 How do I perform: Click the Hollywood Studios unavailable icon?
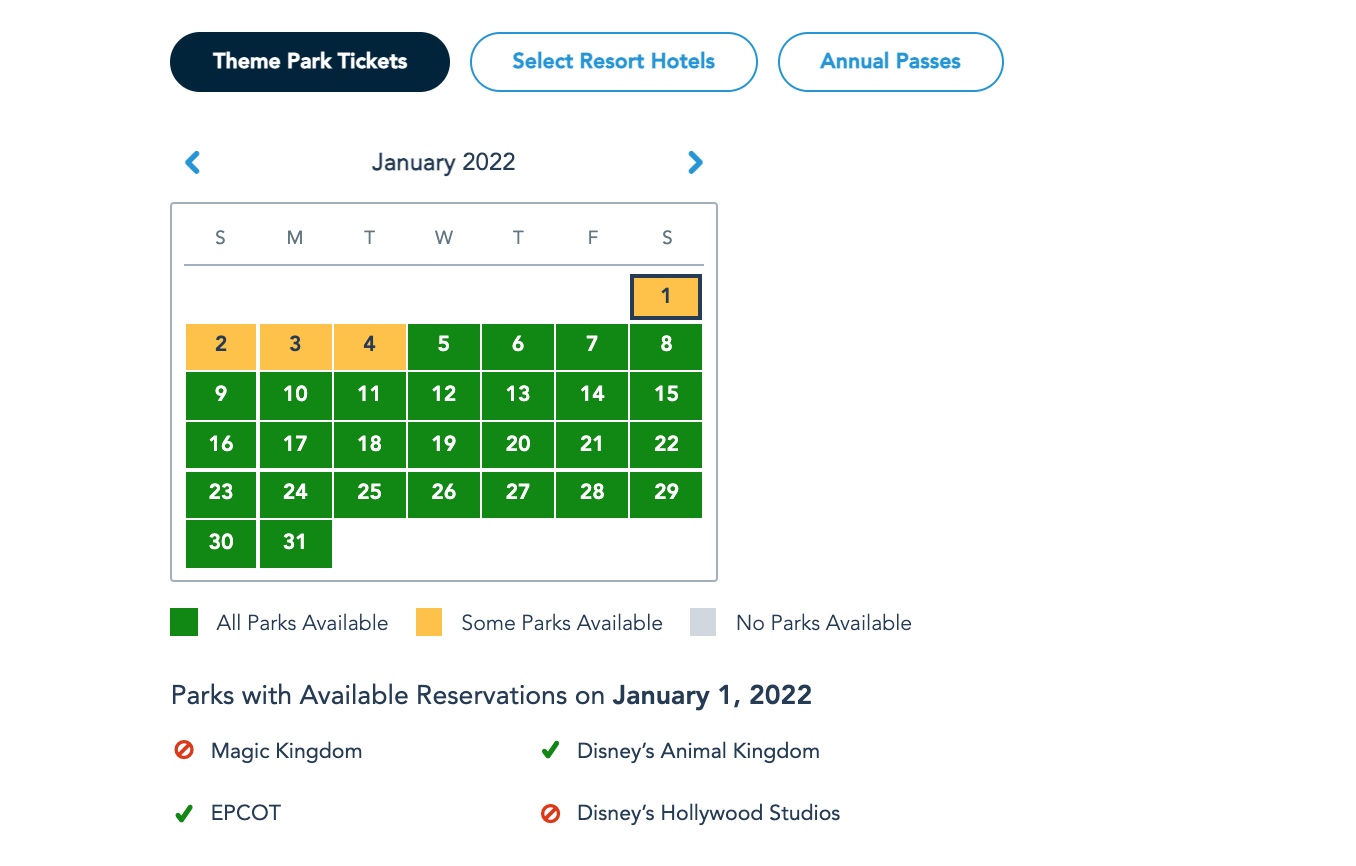coord(550,814)
